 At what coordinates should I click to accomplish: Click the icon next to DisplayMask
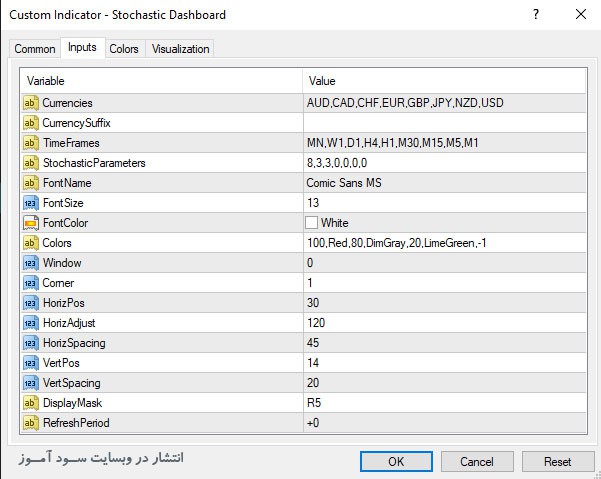click(30, 403)
